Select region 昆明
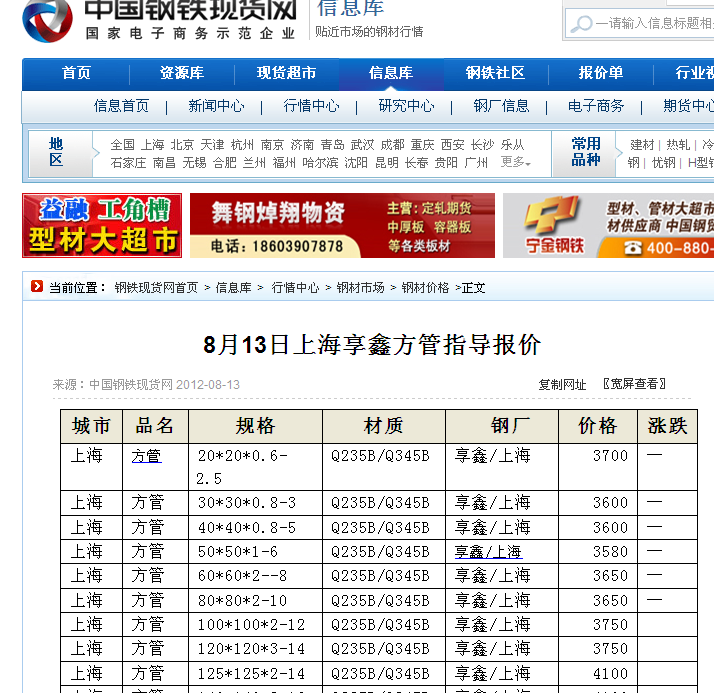The height and width of the screenshot is (693, 714). 387,163
